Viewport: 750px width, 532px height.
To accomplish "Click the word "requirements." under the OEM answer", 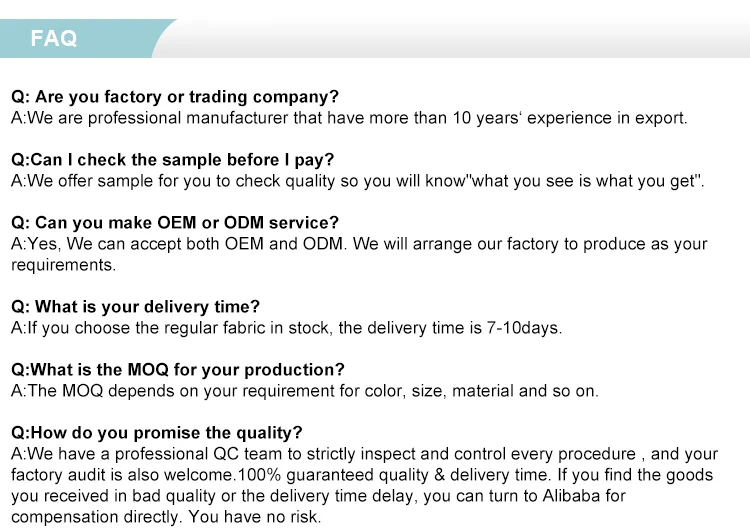I will pyautogui.click(x=64, y=265).
